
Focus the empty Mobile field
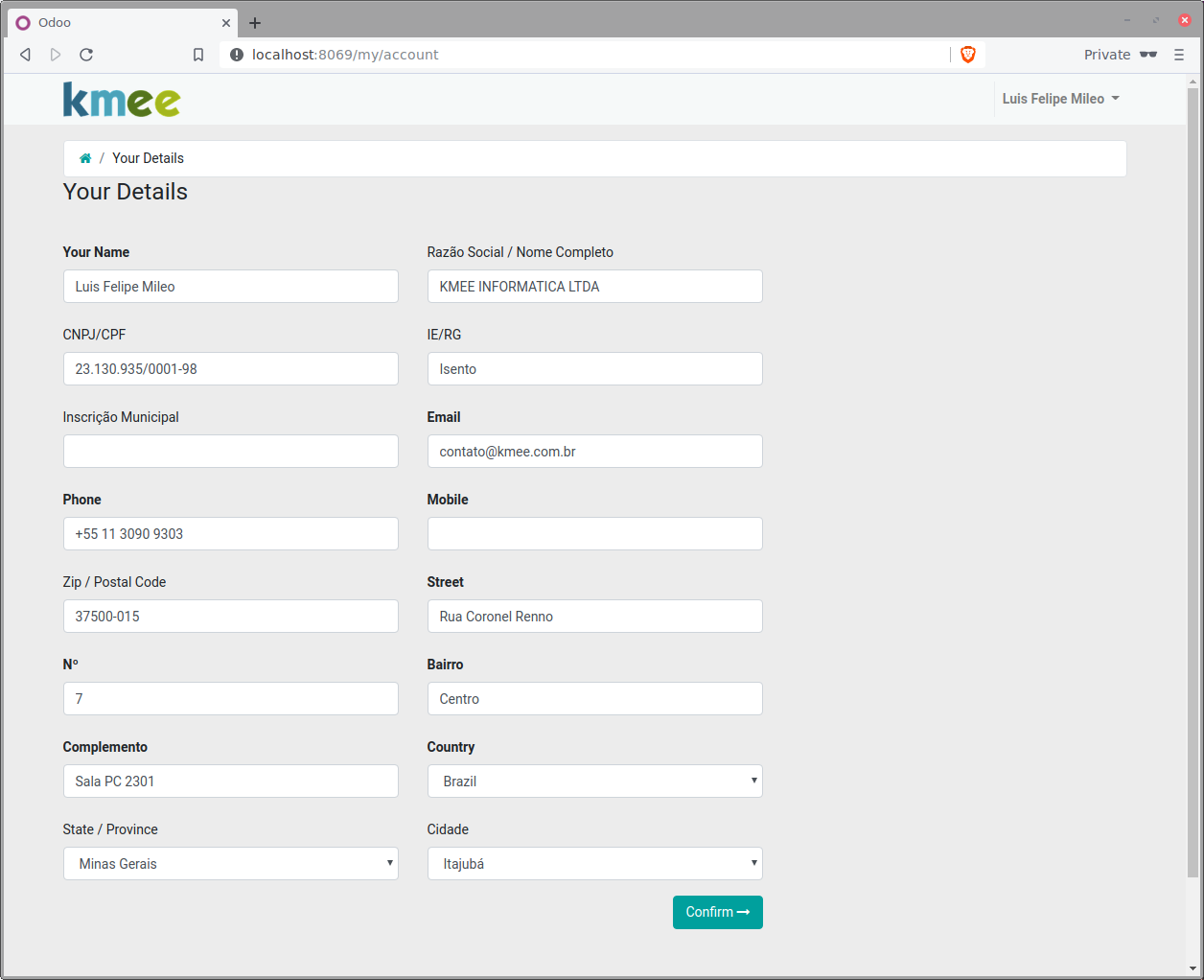(x=595, y=534)
